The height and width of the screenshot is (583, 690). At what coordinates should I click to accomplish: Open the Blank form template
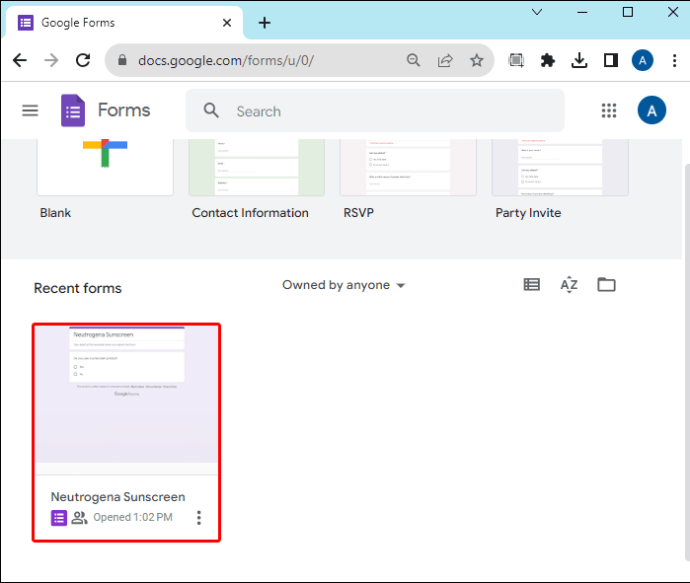105,167
